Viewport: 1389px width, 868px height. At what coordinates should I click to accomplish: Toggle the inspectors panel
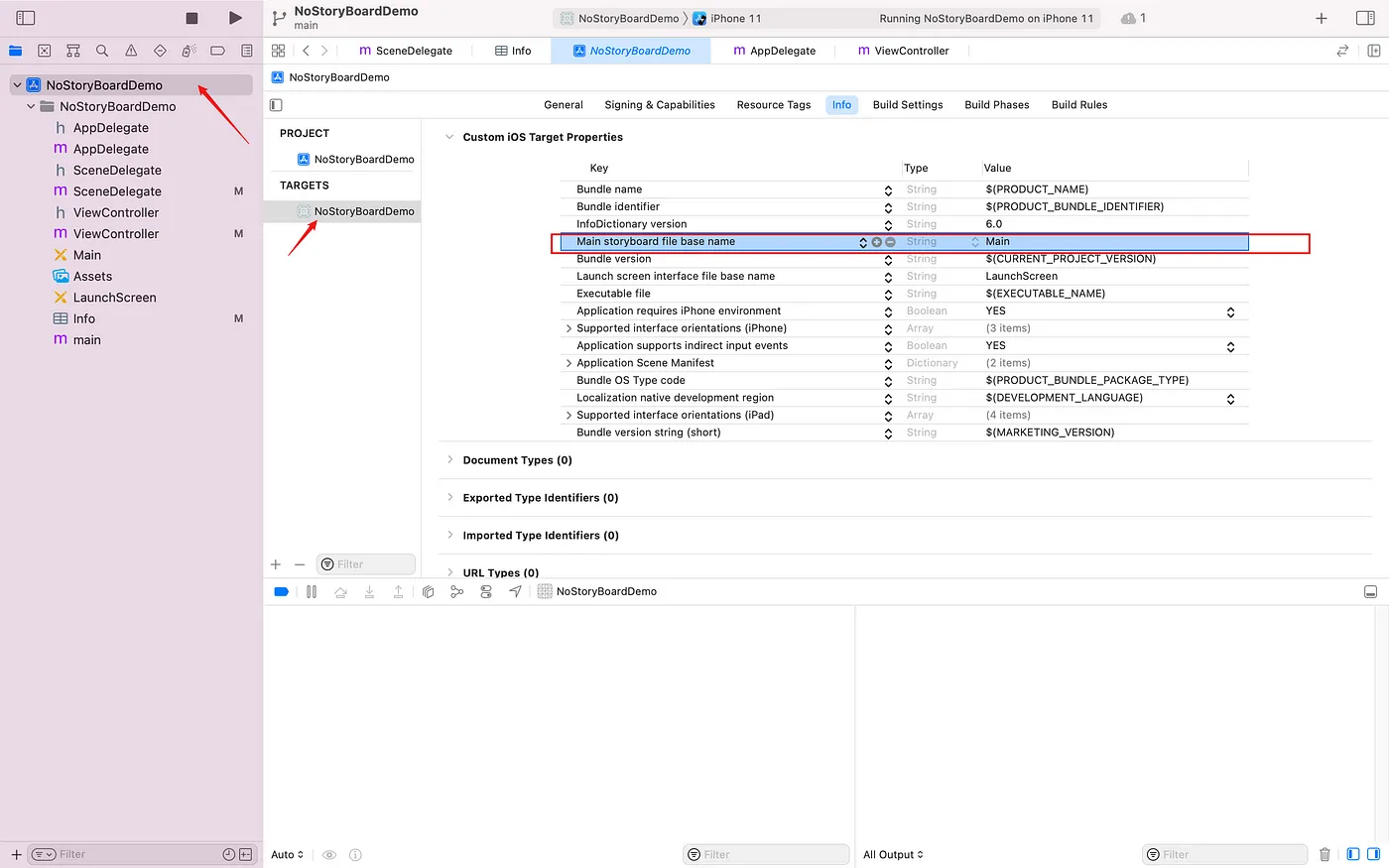1365,18
